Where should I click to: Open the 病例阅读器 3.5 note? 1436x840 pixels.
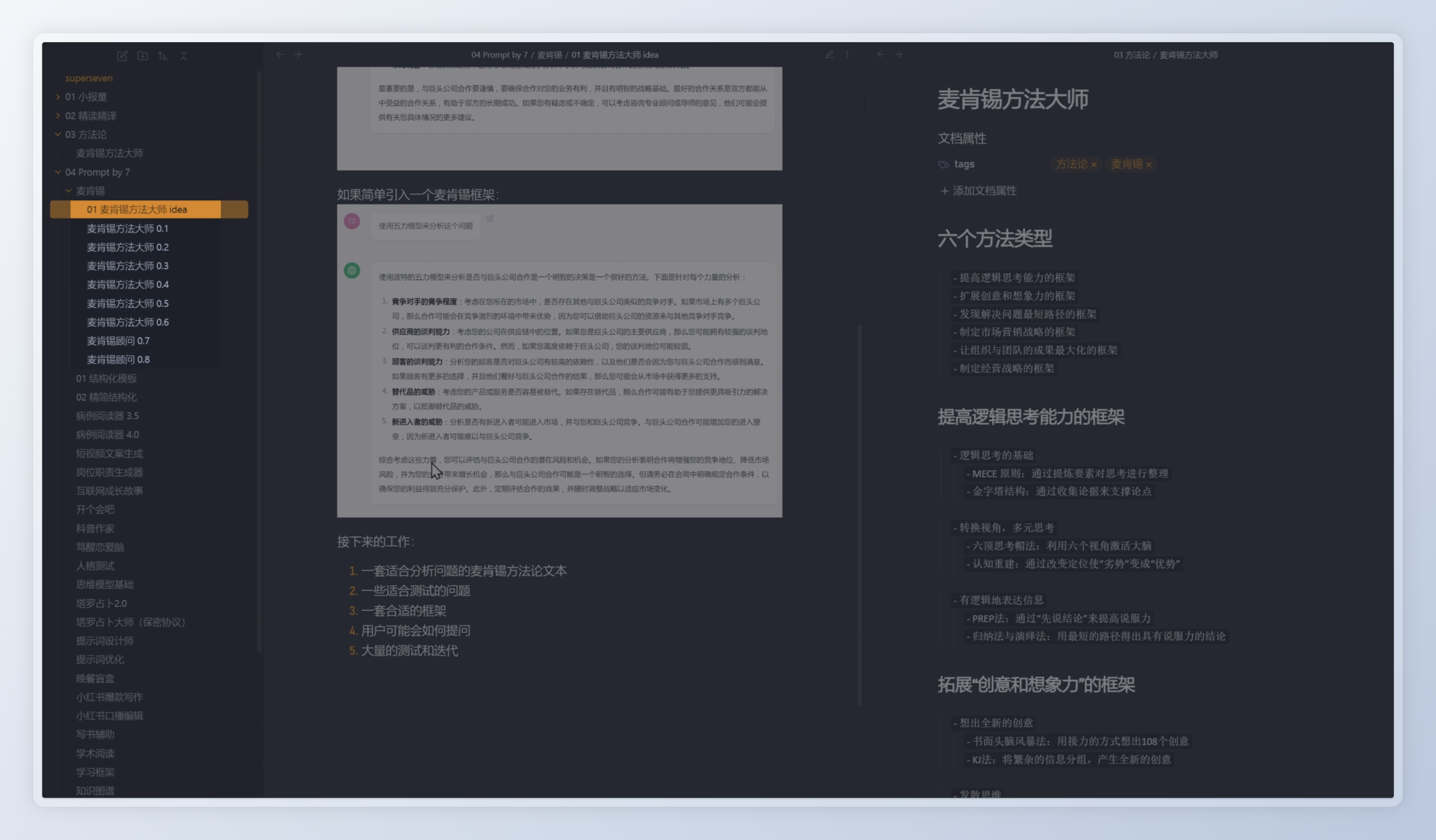107,415
